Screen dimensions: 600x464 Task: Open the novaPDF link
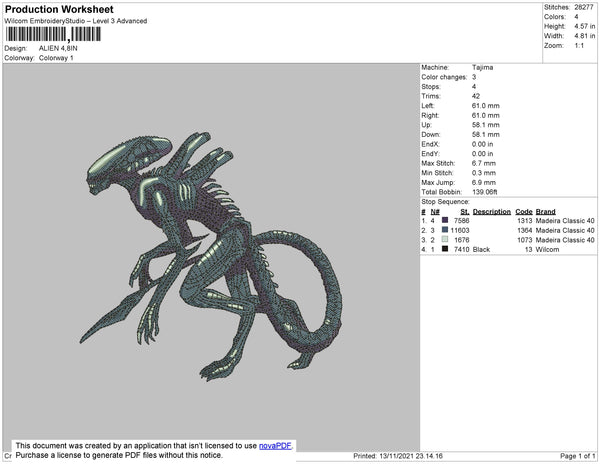click(x=275, y=446)
